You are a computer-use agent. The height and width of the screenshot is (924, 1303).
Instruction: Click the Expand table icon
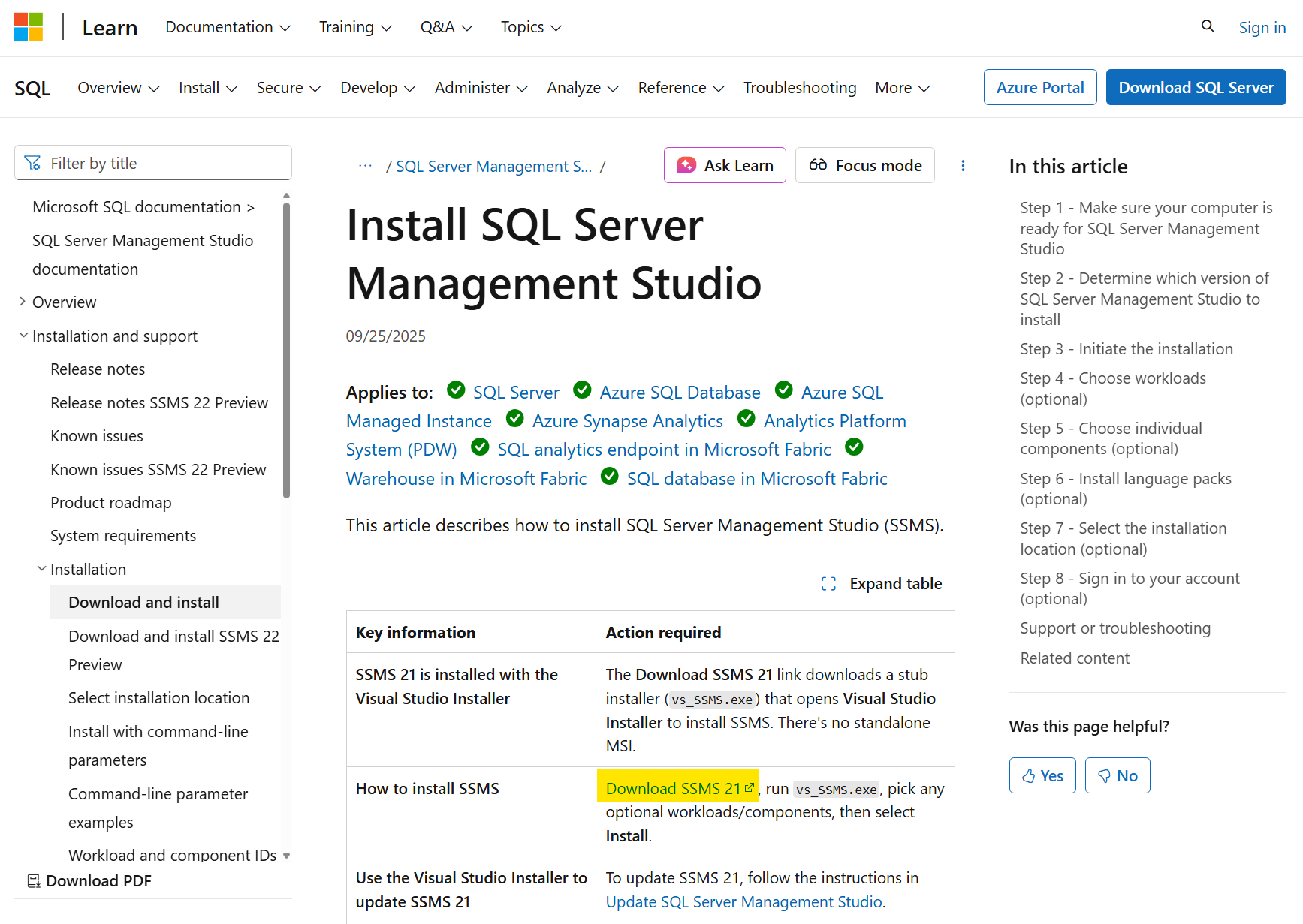click(828, 584)
